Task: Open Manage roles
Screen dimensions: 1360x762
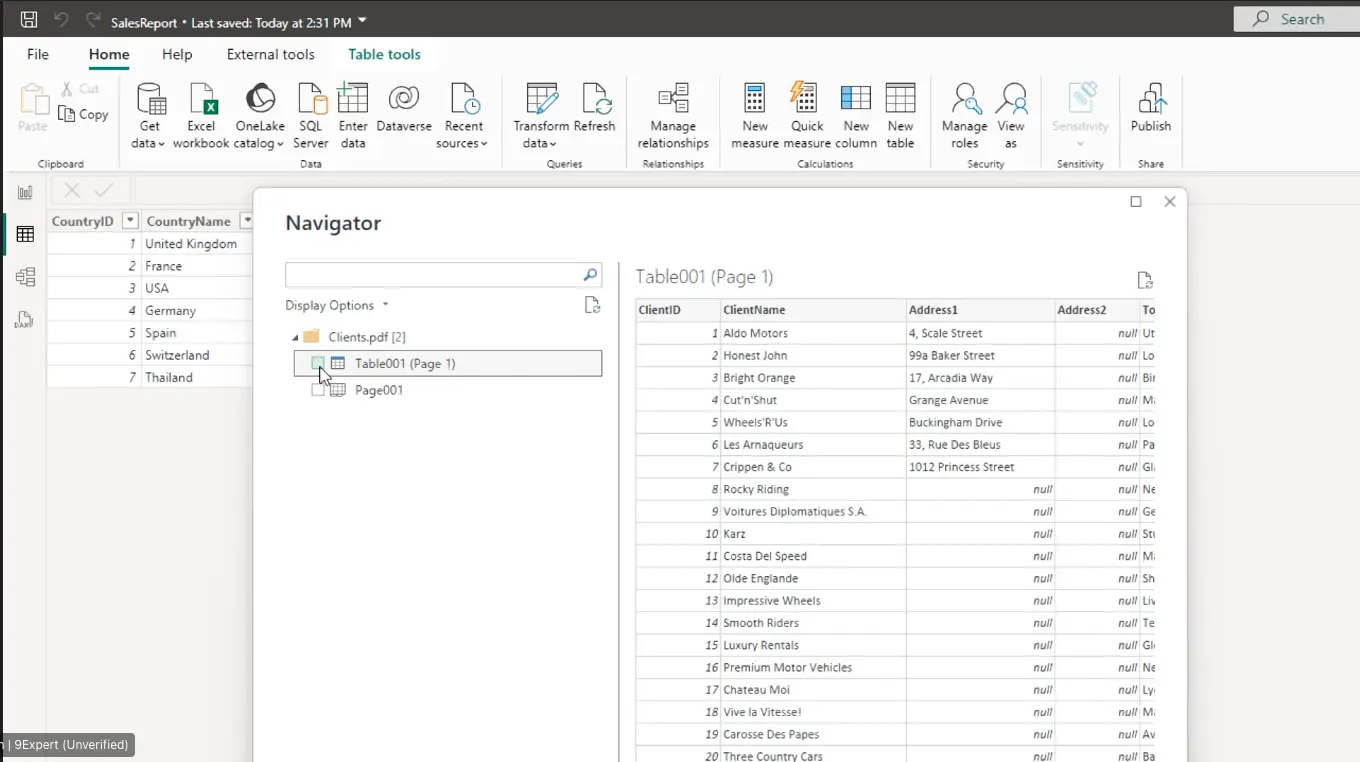Action: 965,116
